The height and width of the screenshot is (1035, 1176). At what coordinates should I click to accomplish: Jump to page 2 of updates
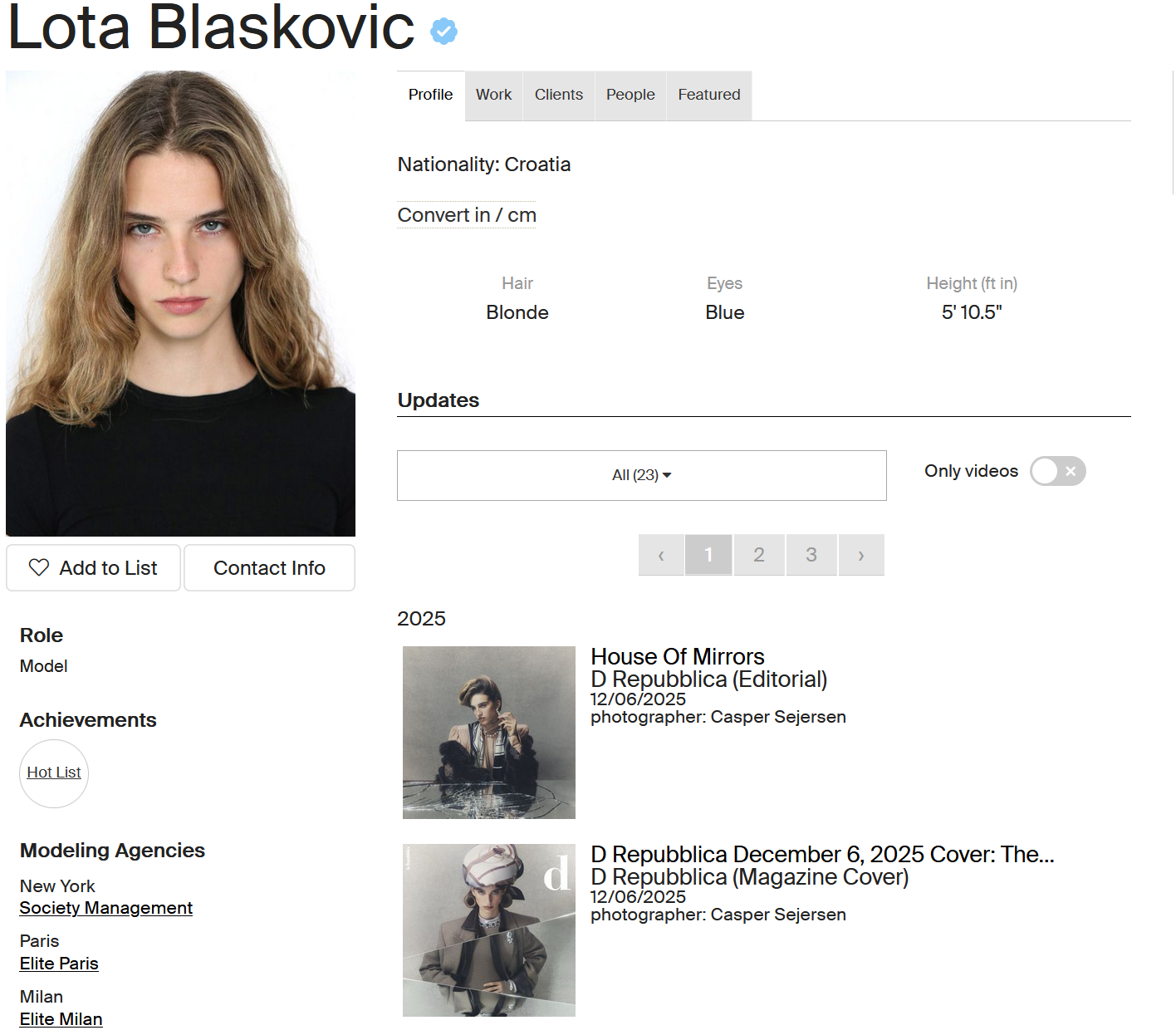[759, 555]
